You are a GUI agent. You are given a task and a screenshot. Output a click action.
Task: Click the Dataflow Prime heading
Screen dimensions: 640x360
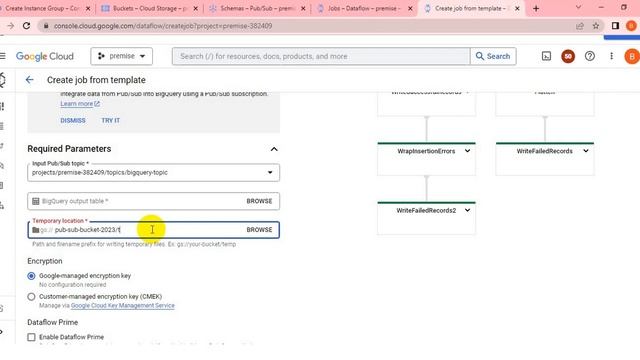pyautogui.click(x=53, y=322)
